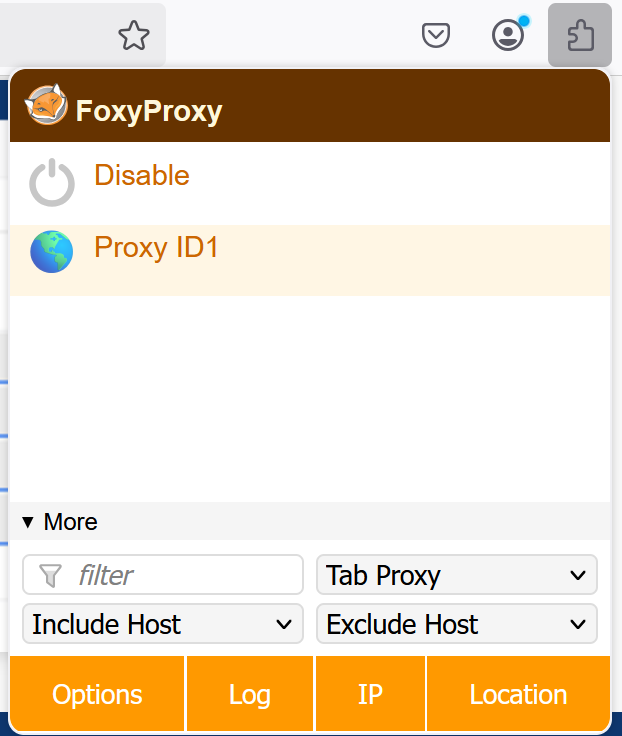The width and height of the screenshot is (622, 736).
Task: Open the Log view
Action: point(250,694)
